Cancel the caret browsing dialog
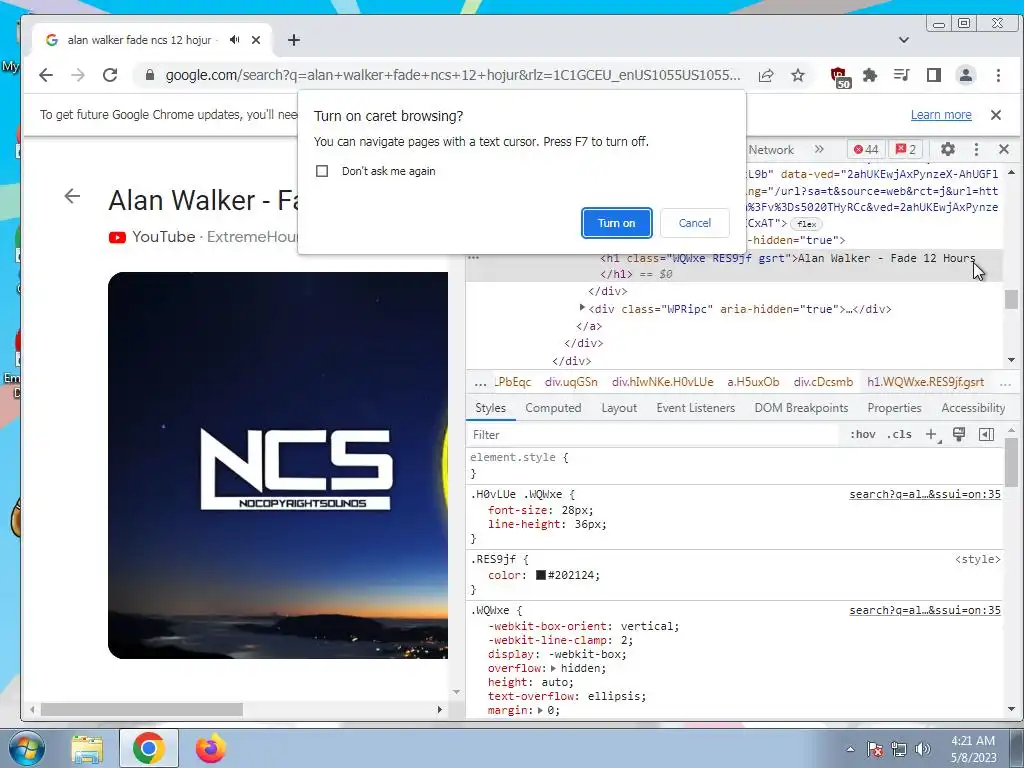Screen dimensions: 1024x768 pyautogui.click(x=695, y=223)
